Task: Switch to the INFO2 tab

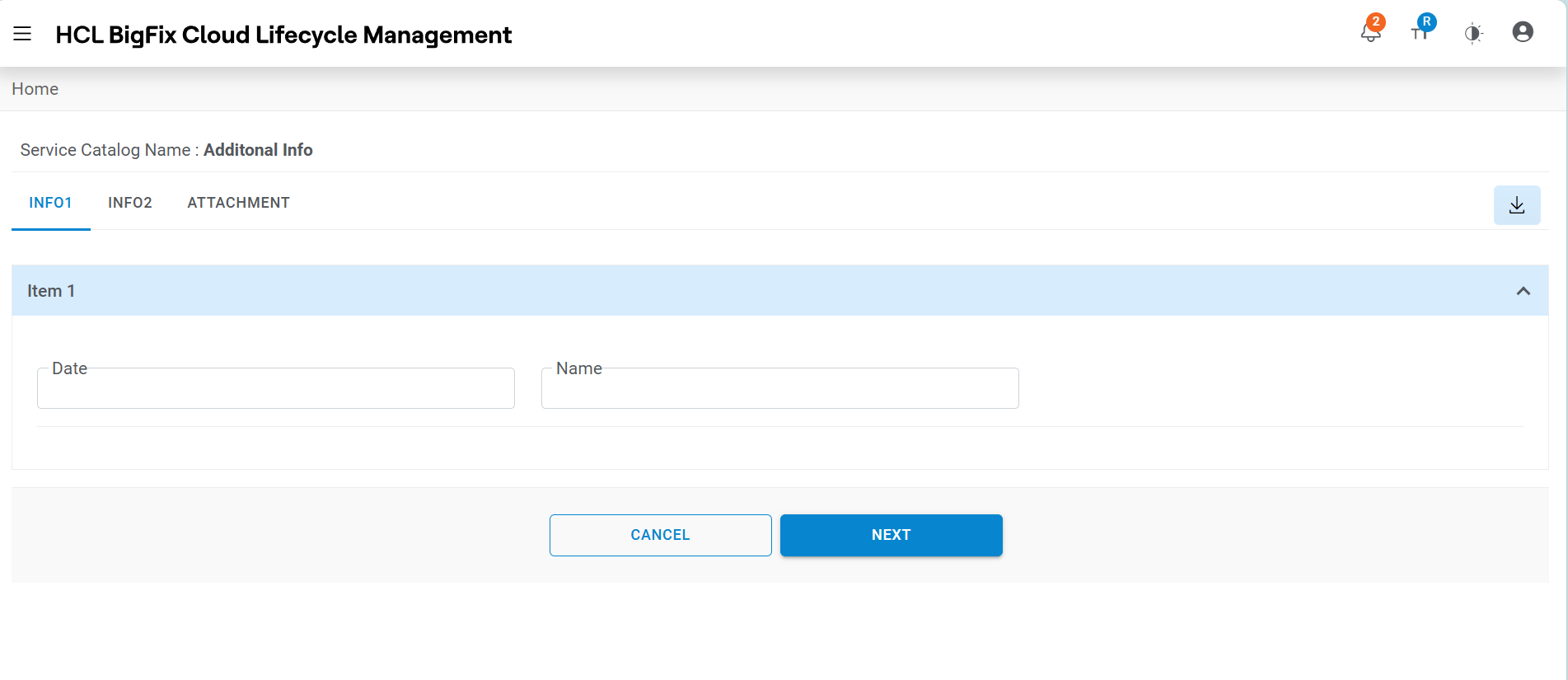Action: (x=130, y=203)
